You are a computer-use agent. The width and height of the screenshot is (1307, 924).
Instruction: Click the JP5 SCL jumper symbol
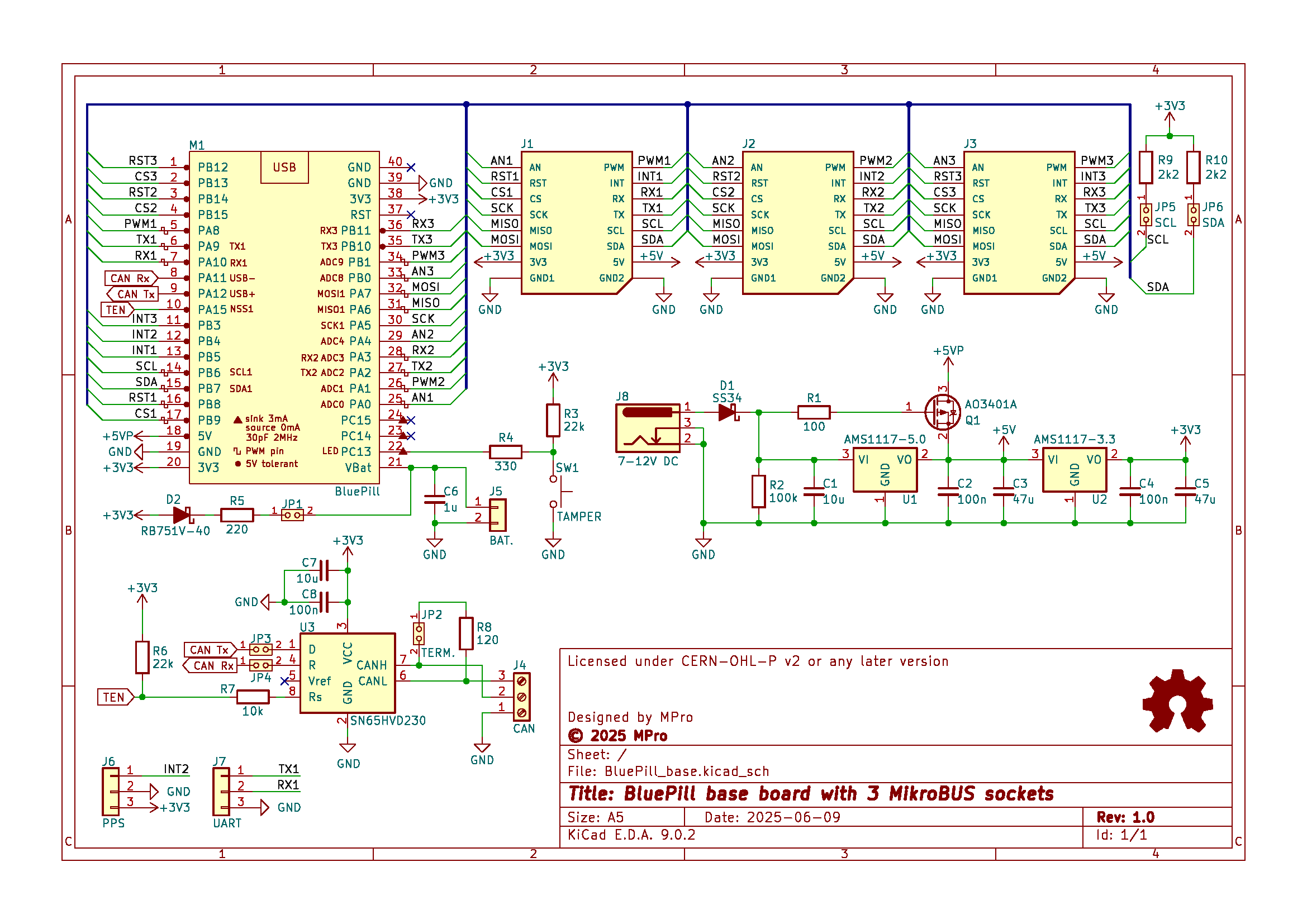[1146, 215]
